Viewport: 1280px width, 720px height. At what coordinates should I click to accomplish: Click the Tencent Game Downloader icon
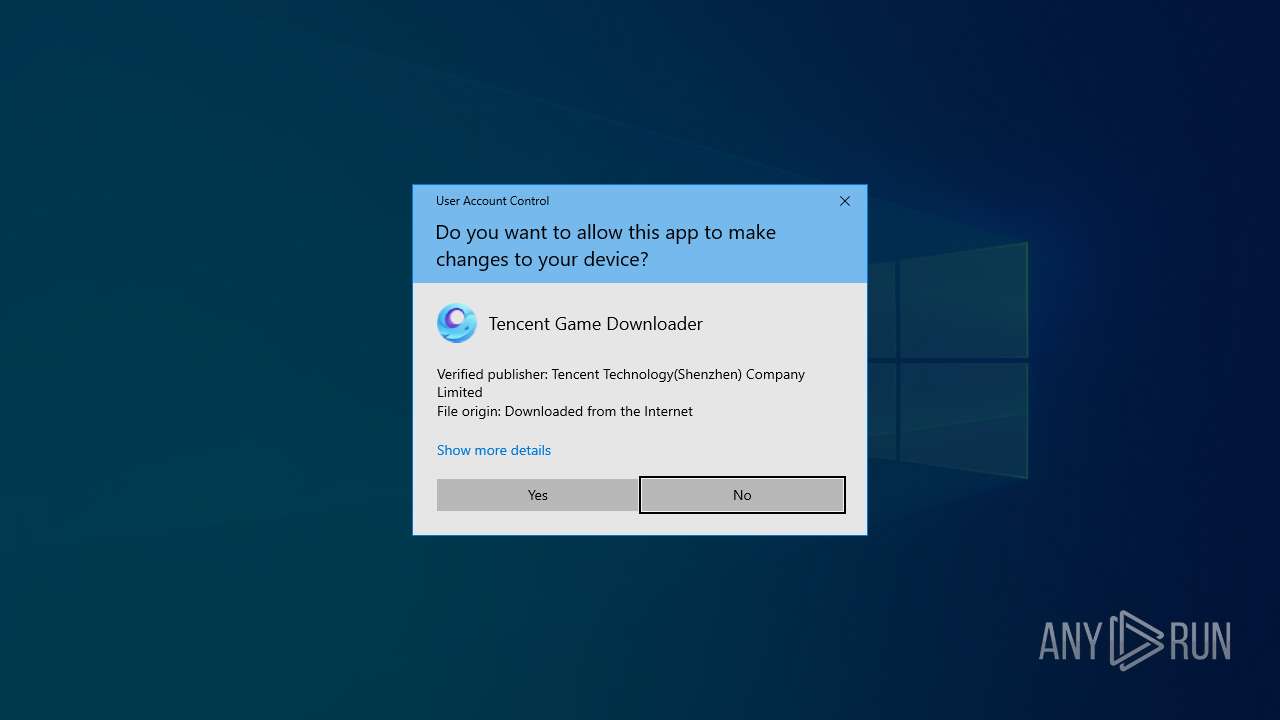(x=457, y=323)
